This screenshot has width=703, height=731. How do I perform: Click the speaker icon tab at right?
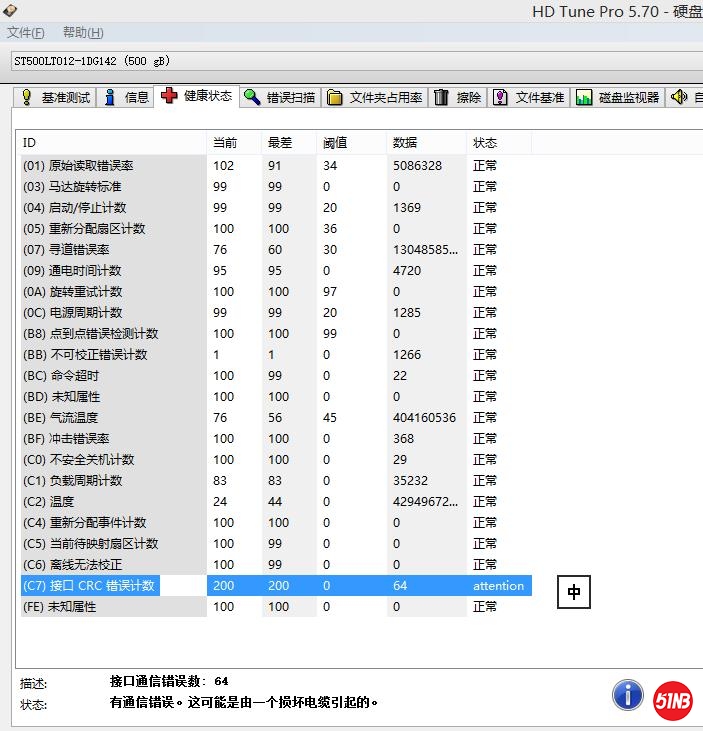pyautogui.click(x=680, y=97)
